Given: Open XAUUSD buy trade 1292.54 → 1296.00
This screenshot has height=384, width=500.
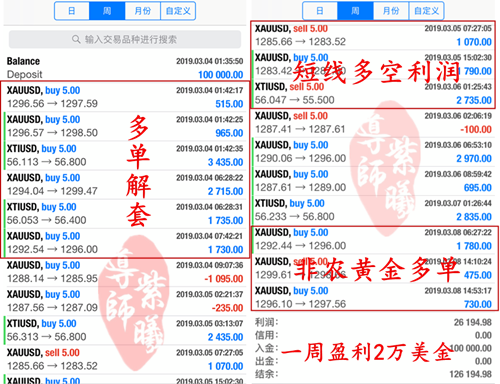Looking at the screenshot, I should [x=125, y=243].
